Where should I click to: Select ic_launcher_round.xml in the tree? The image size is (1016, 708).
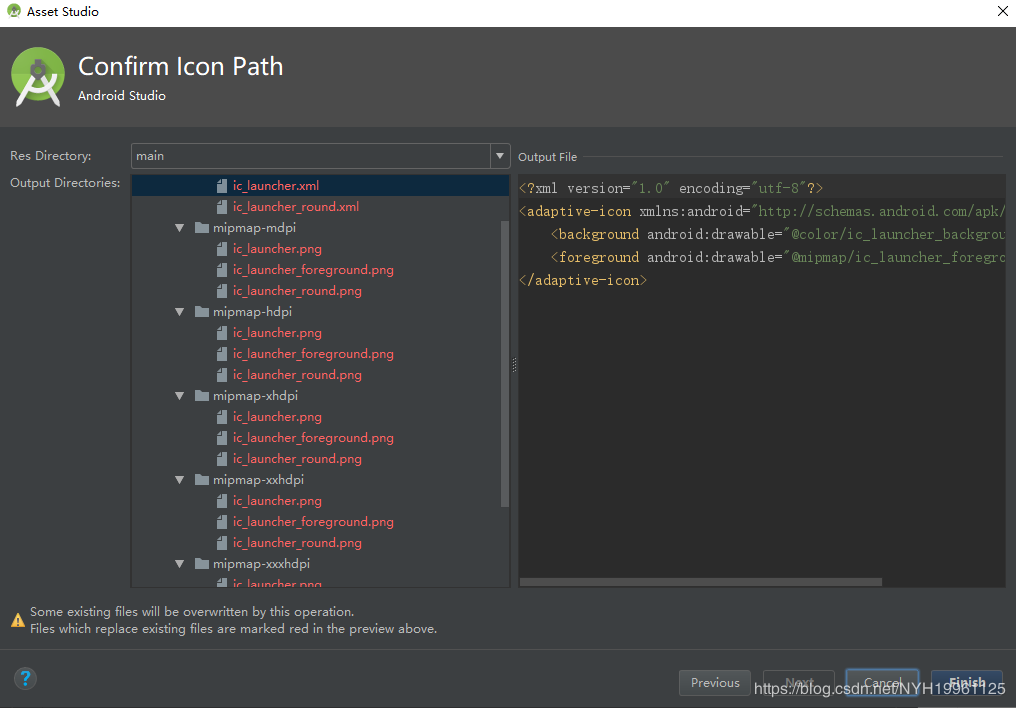[295, 207]
